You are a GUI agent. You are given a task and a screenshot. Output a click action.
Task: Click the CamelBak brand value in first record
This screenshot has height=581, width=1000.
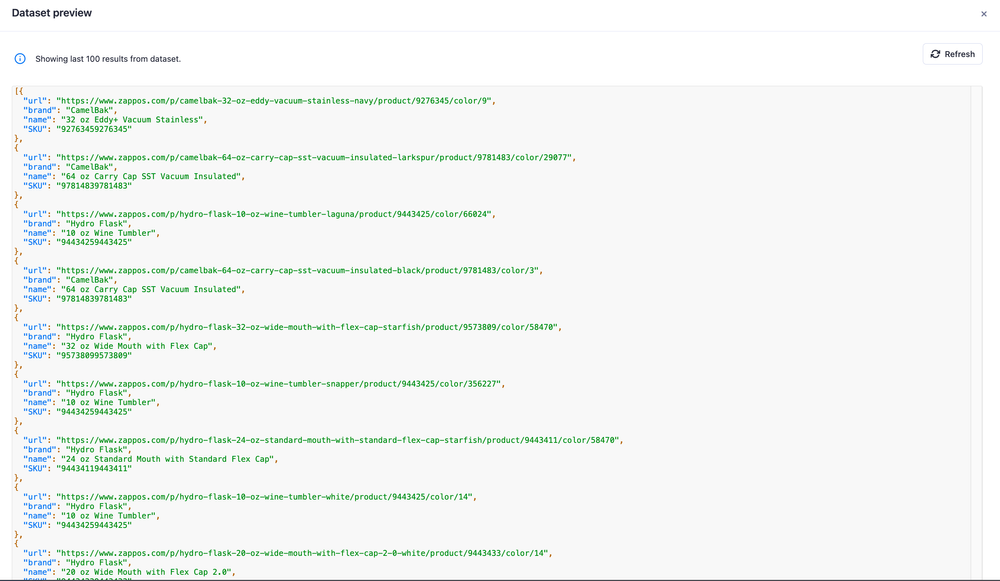click(x=92, y=109)
